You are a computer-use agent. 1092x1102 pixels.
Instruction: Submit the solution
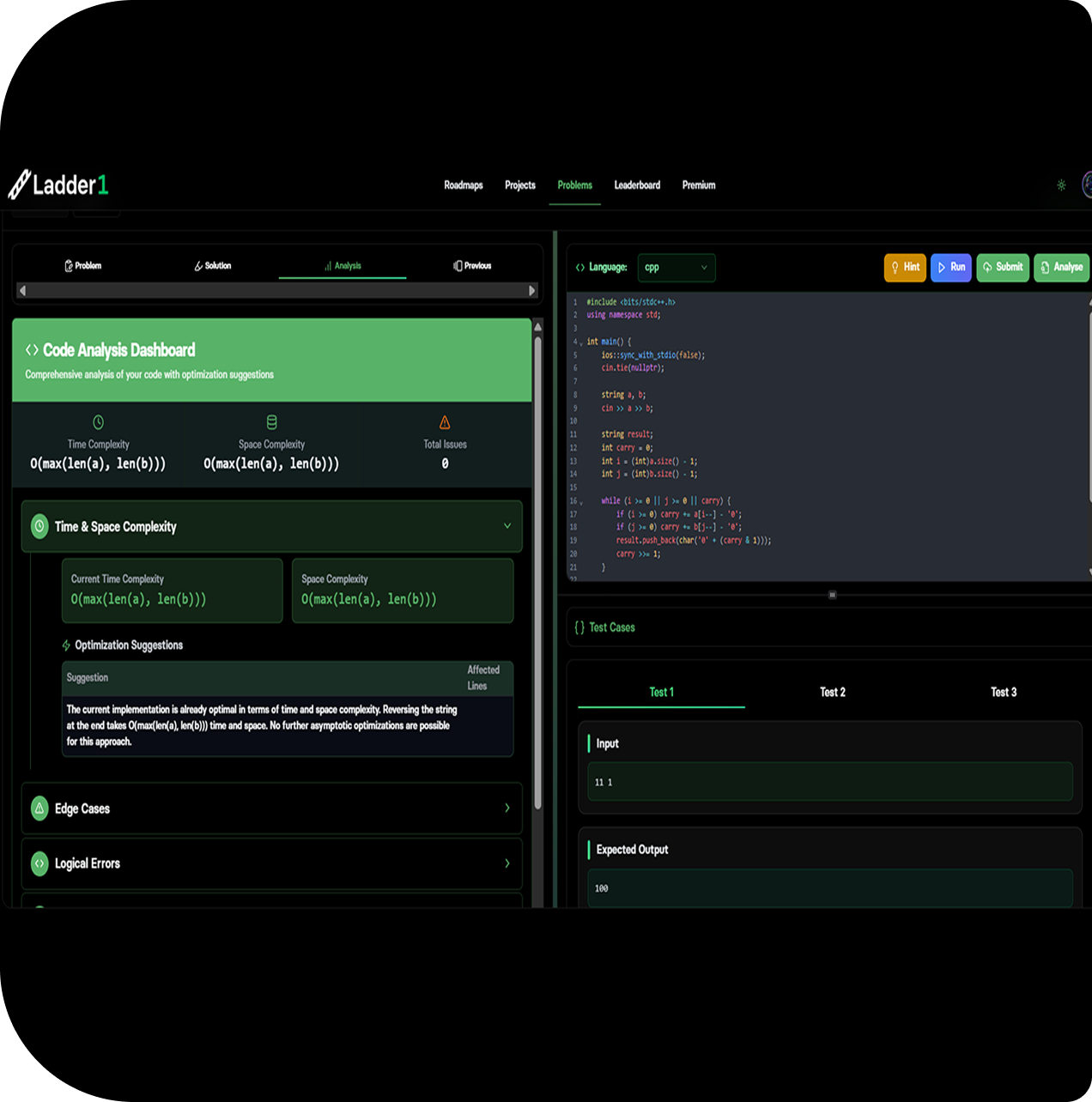(x=1002, y=268)
